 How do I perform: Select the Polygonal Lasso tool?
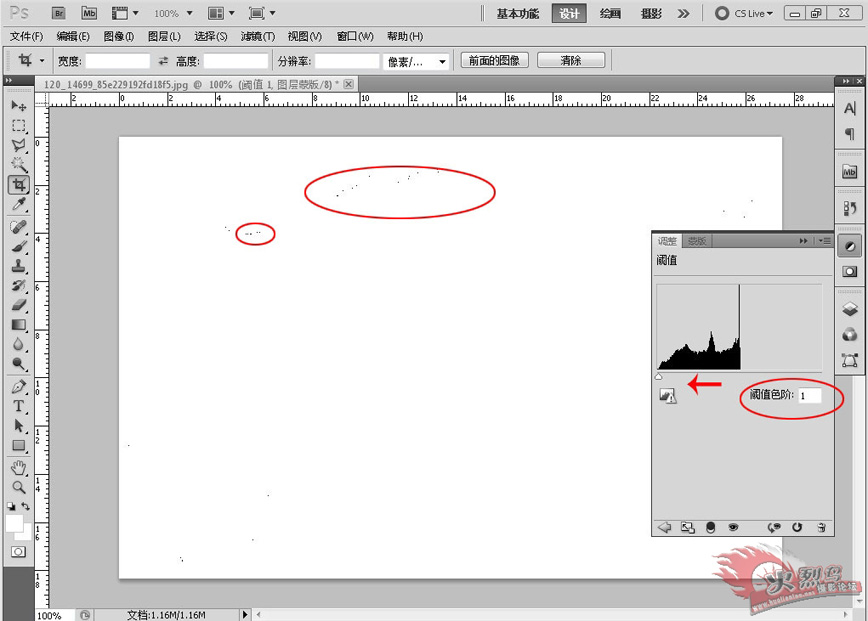18,145
